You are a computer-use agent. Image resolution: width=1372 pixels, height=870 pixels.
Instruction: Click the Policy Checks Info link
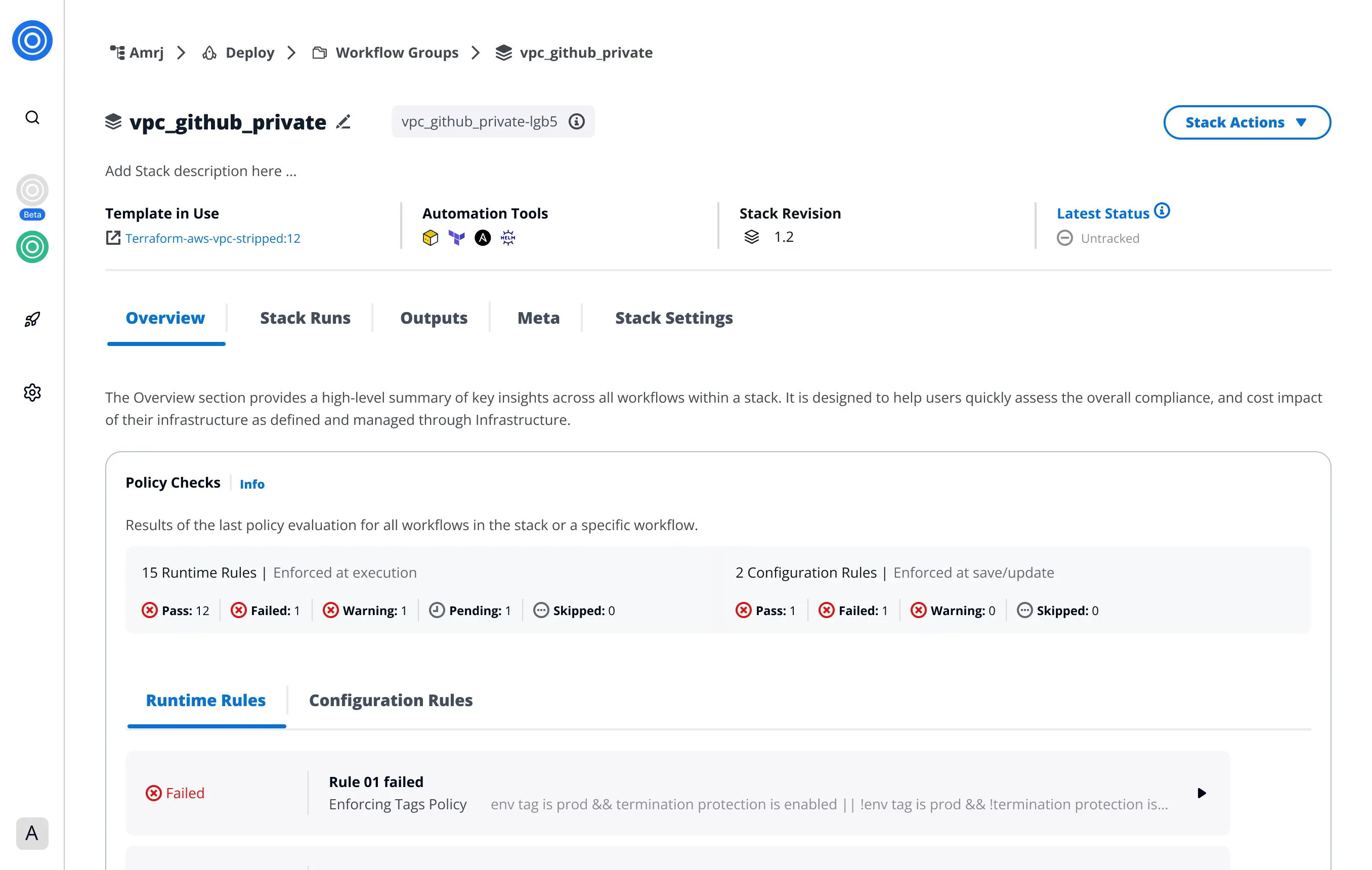pos(252,484)
